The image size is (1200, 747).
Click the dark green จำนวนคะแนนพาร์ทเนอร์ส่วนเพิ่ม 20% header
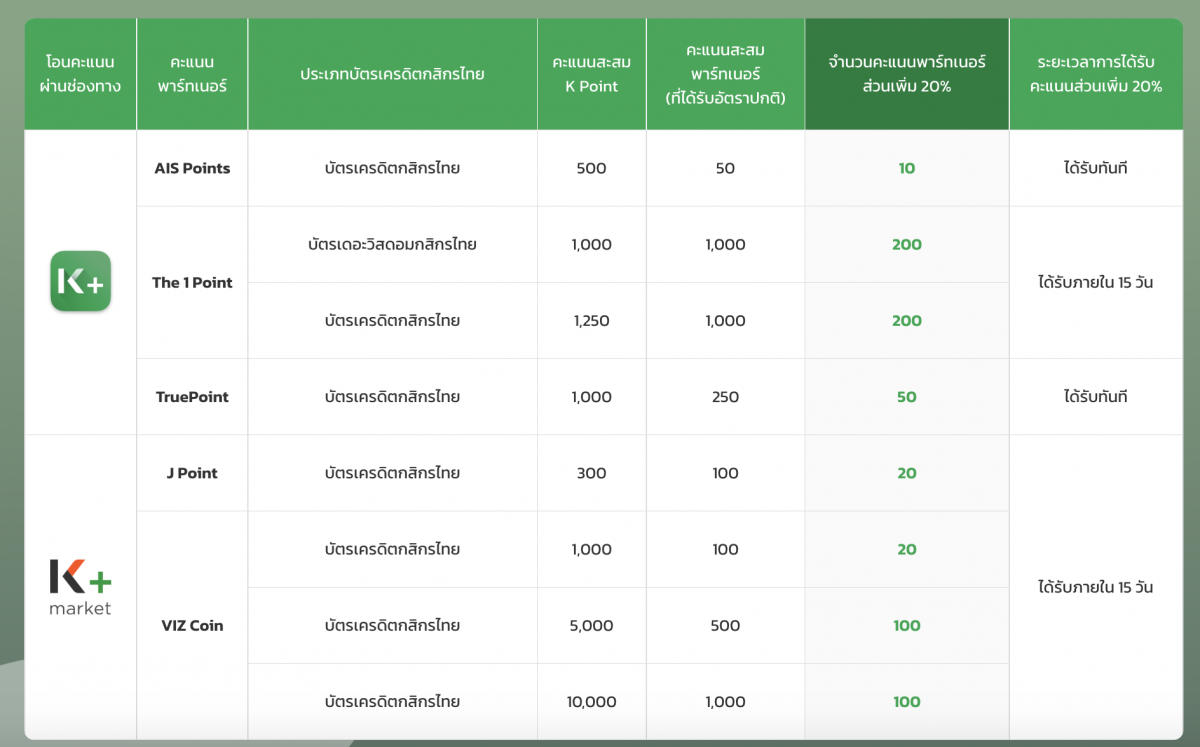[906, 74]
